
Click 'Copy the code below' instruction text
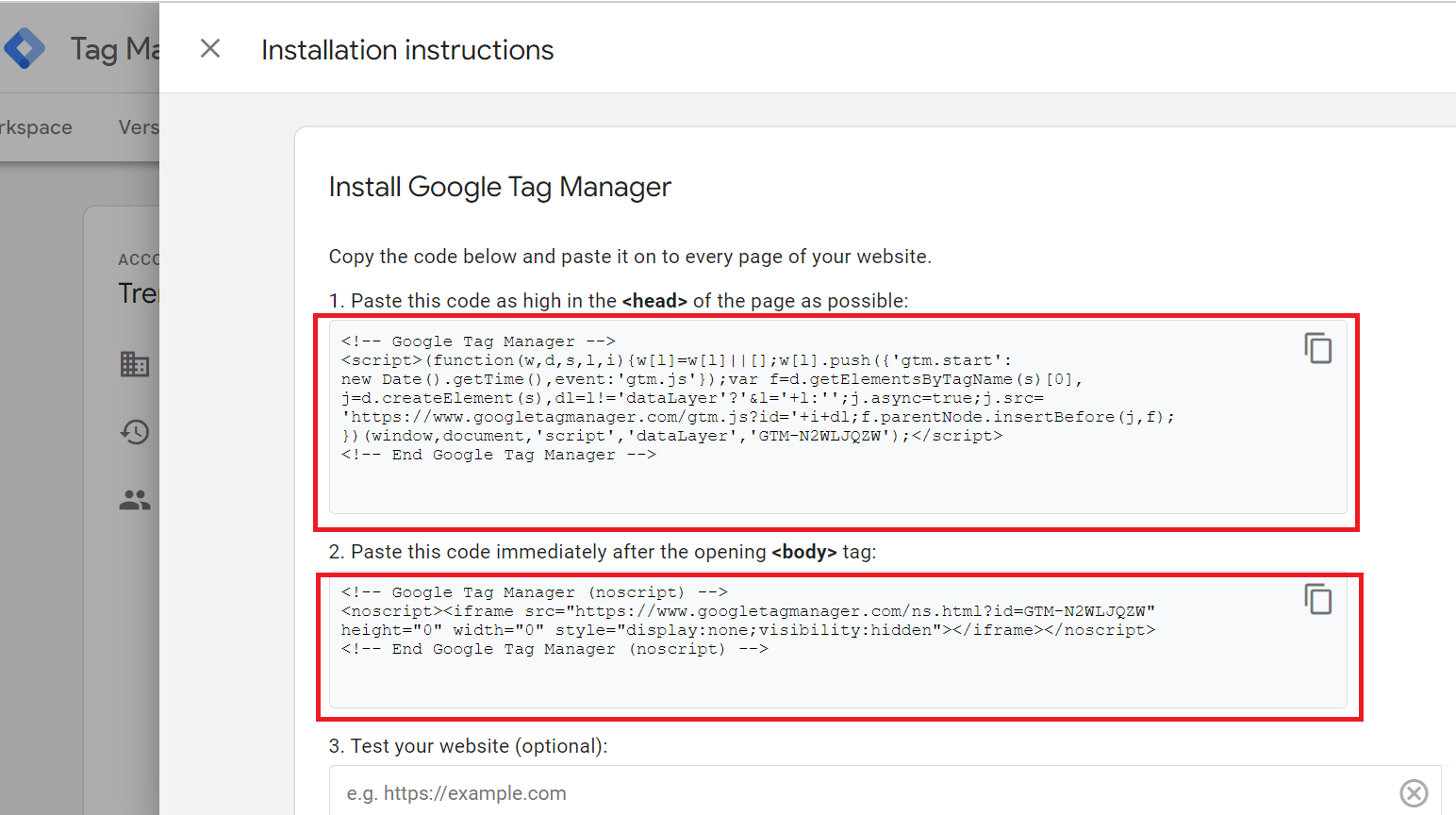[x=630, y=257]
